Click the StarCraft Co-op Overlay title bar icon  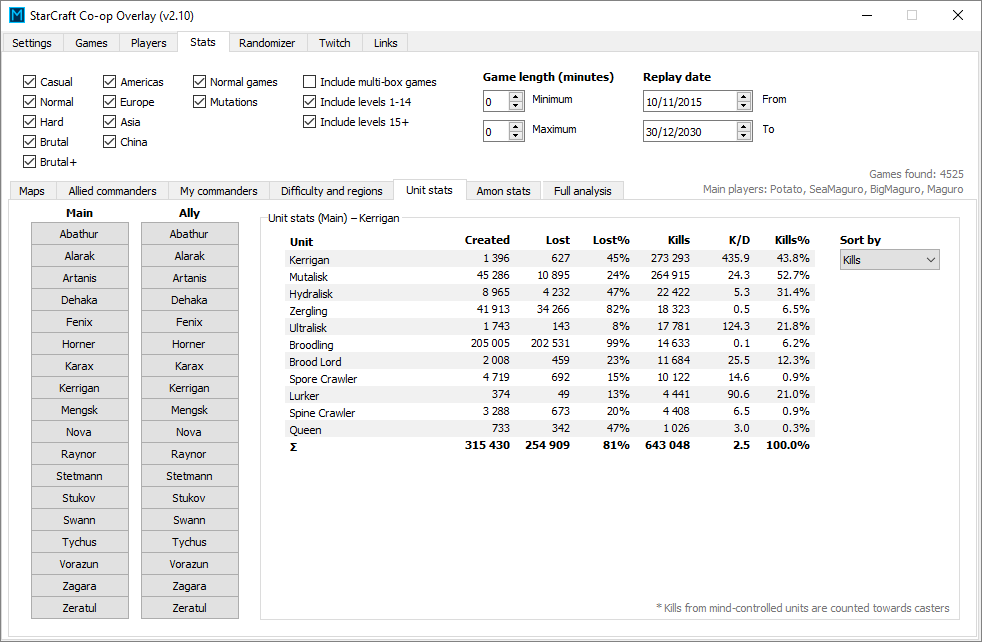click(16, 15)
